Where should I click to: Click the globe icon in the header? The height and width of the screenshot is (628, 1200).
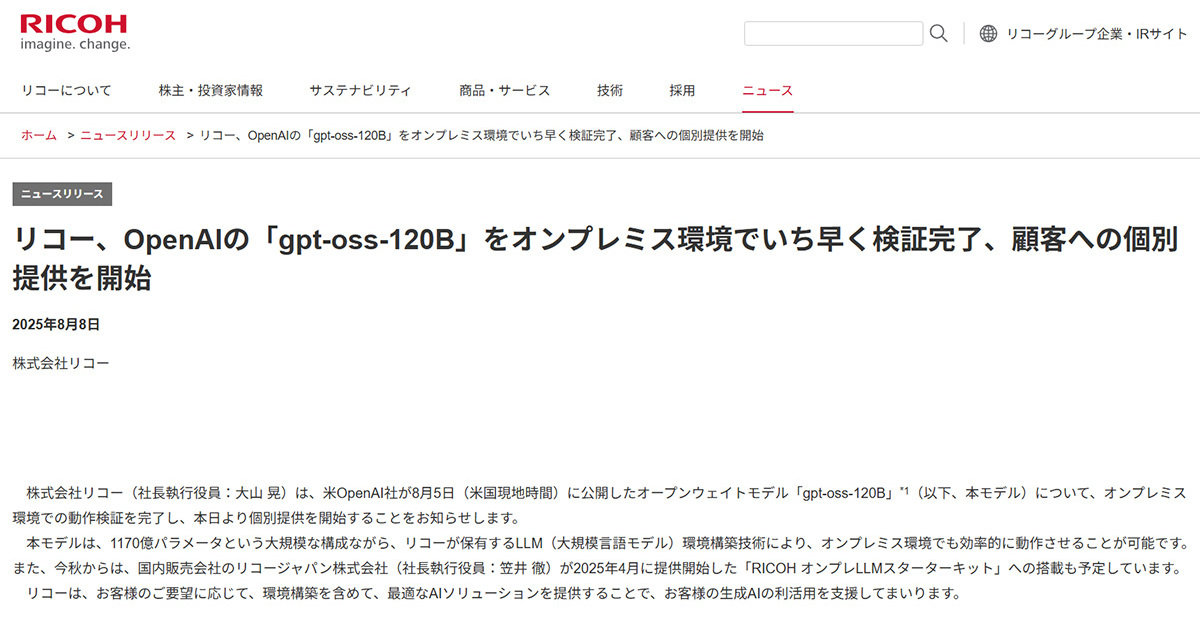(988, 33)
